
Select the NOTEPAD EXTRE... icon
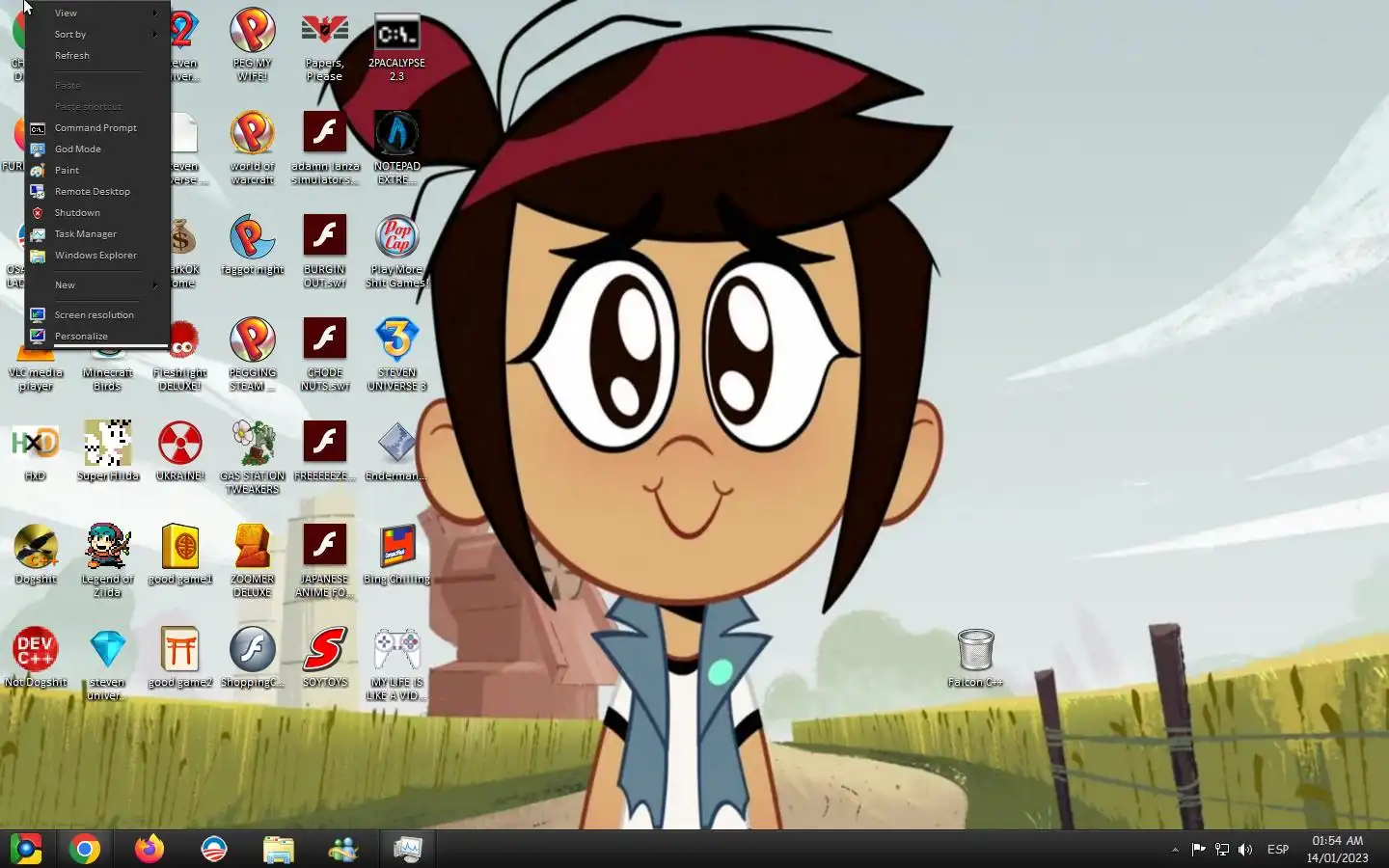(396, 148)
